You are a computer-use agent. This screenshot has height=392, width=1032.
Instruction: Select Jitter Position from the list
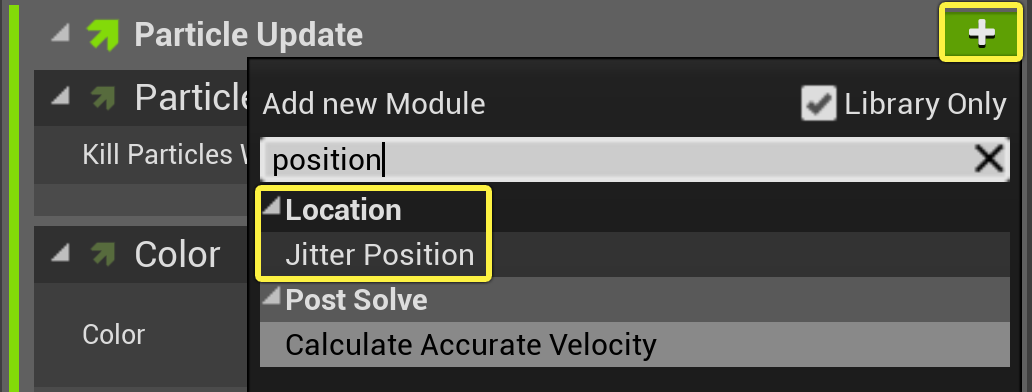tap(379, 255)
